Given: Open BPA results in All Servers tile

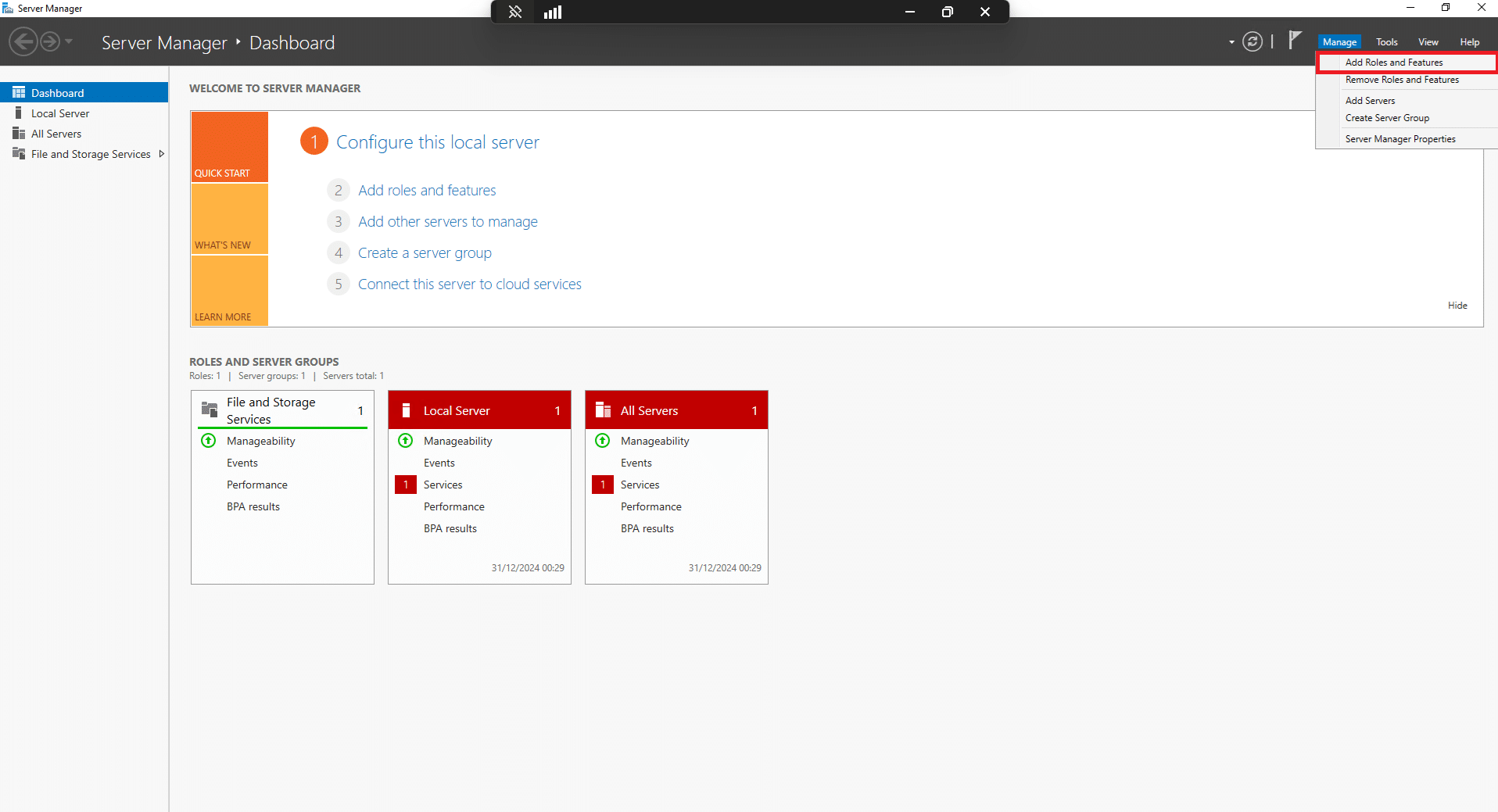Looking at the screenshot, I should [x=647, y=529].
